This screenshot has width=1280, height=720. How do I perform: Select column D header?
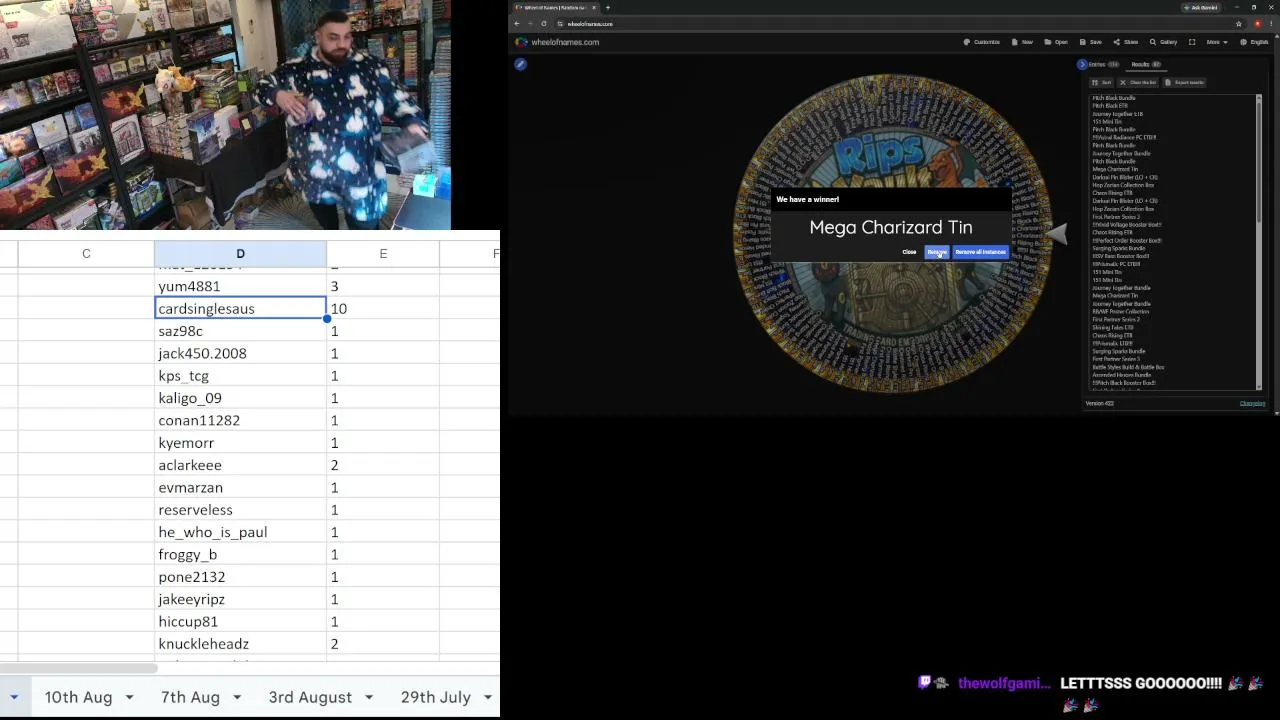[240, 254]
